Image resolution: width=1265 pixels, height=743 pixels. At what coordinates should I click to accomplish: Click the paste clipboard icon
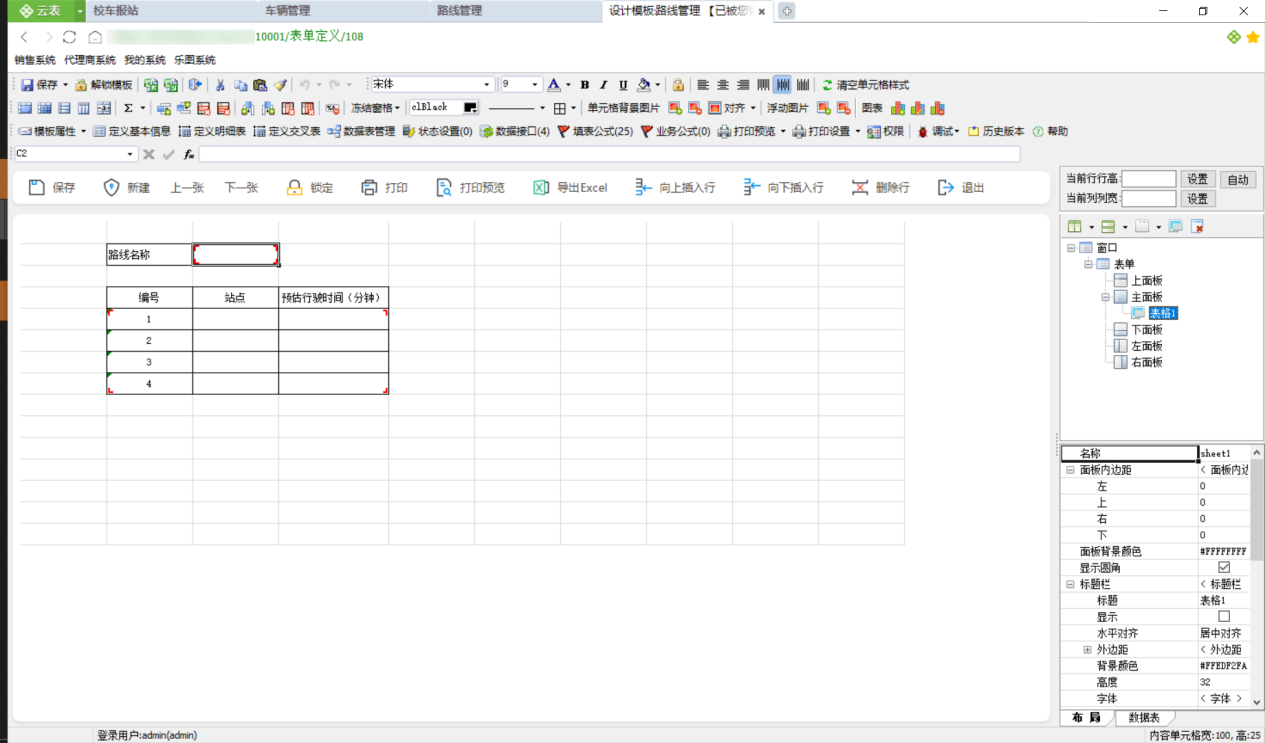tap(260, 85)
